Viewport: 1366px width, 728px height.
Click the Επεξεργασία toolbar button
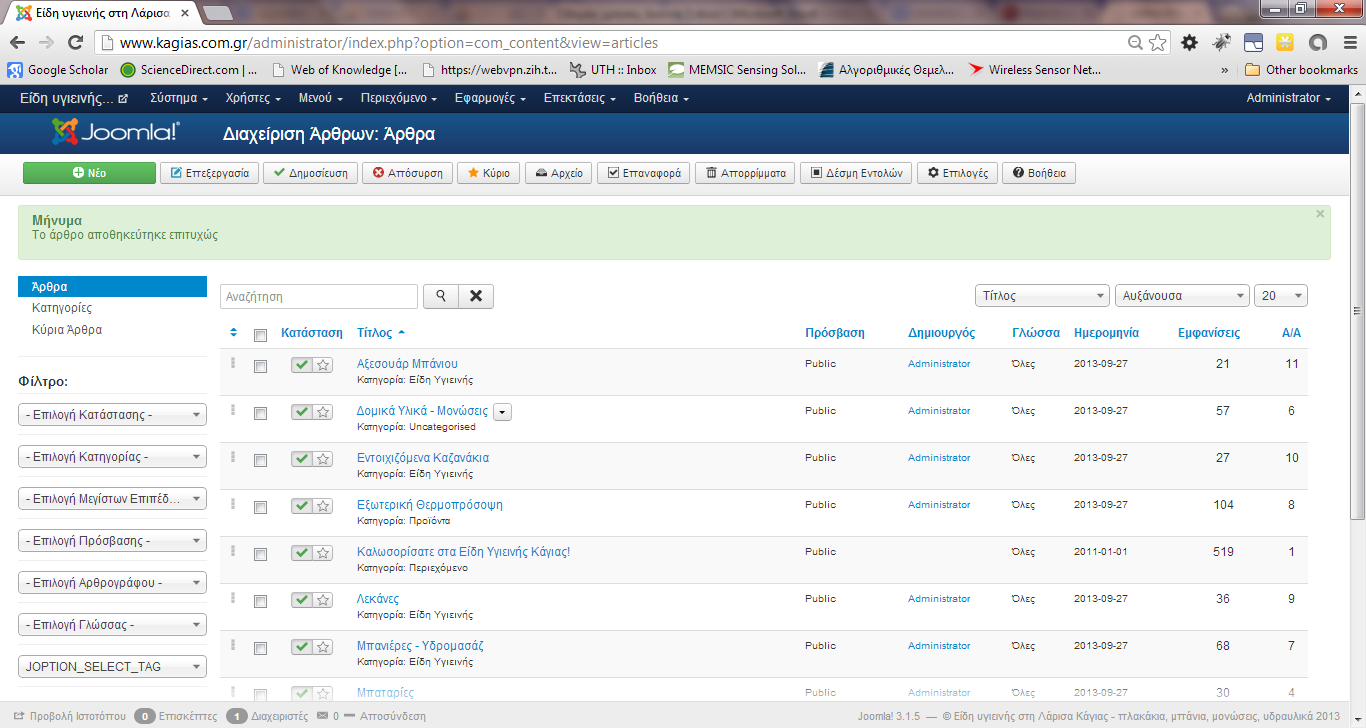point(209,173)
